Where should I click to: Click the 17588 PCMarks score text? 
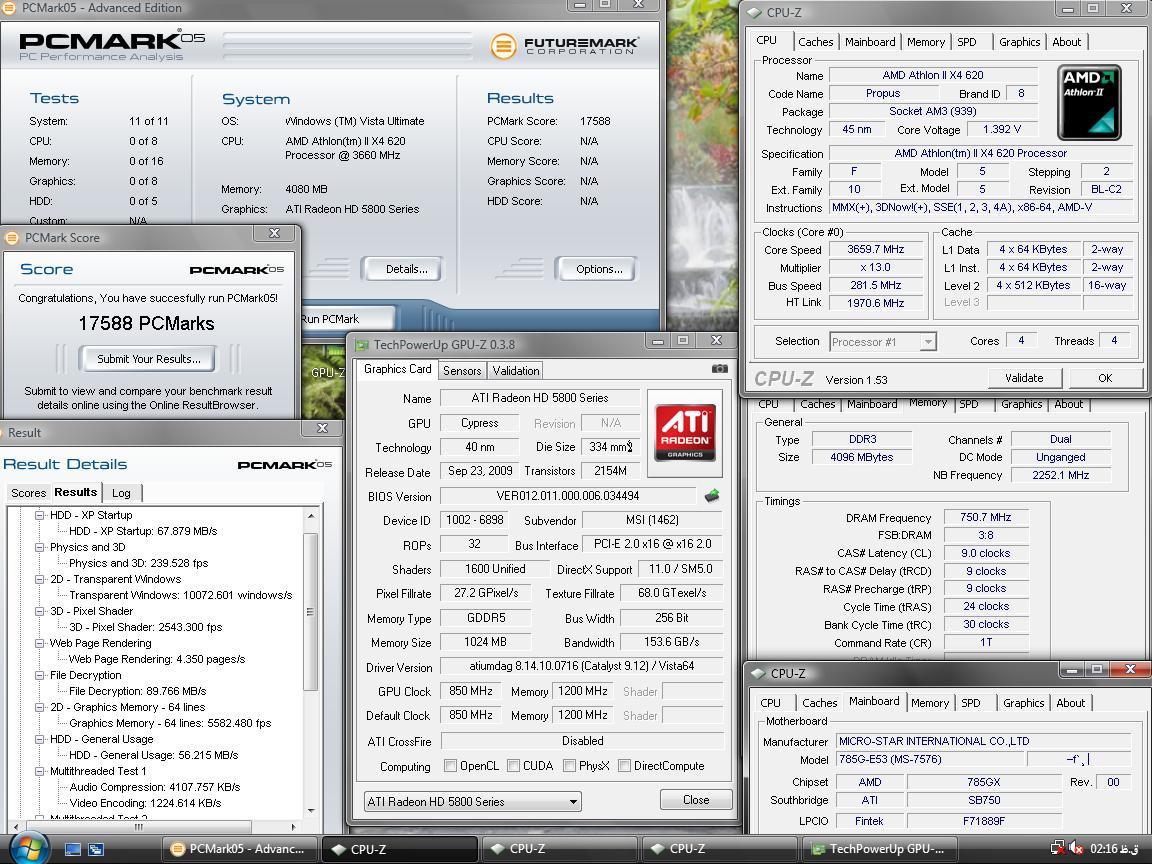click(x=146, y=323)
